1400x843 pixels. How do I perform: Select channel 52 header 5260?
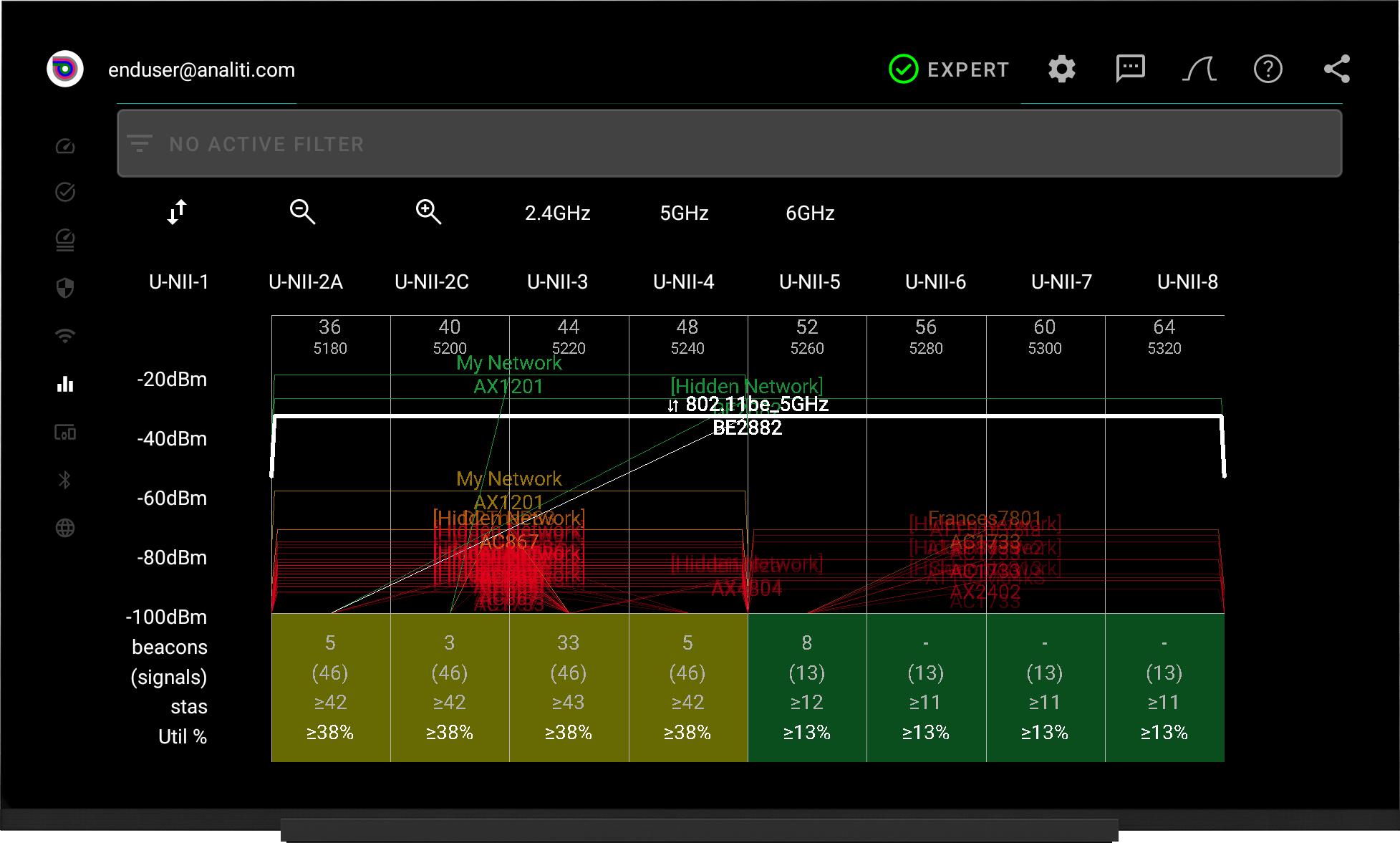coord(807,337)
